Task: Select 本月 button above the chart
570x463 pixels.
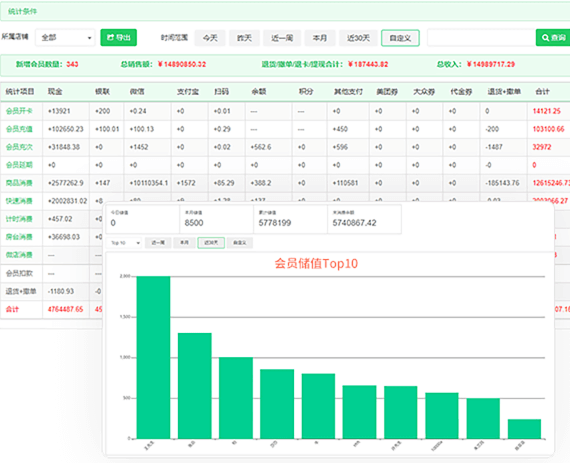Action: point(184,242)
